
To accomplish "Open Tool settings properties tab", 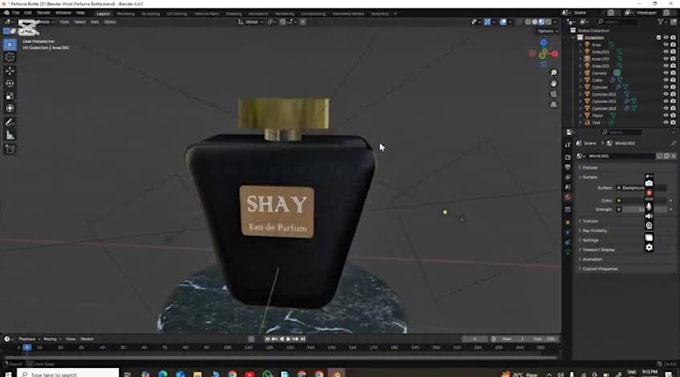I will click(x=568, y=145).
